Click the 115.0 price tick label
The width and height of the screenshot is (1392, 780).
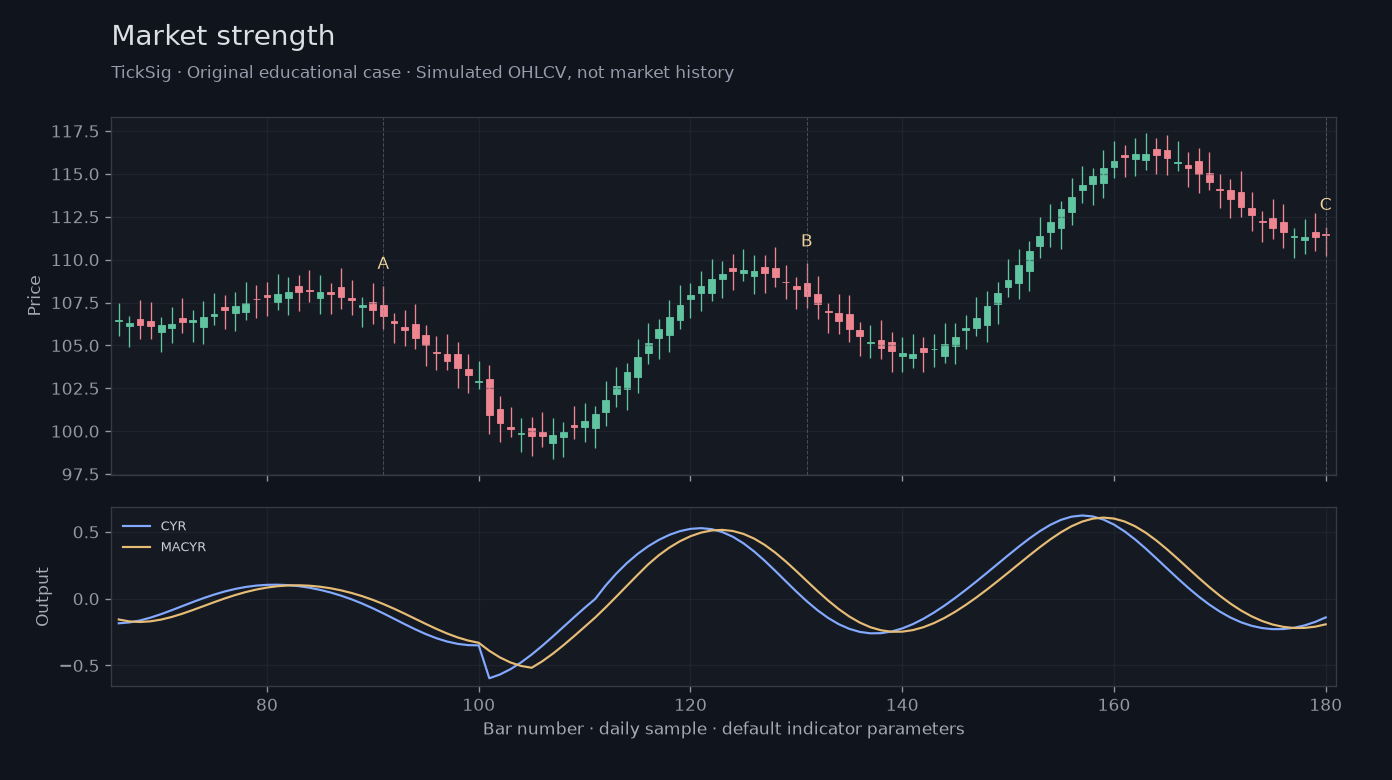click(x=76, y=175)
